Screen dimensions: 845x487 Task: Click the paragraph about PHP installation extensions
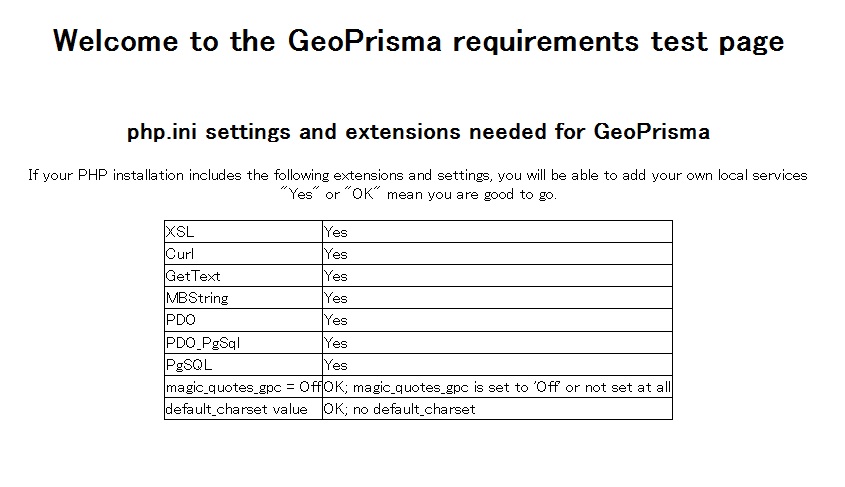point(418,184)
